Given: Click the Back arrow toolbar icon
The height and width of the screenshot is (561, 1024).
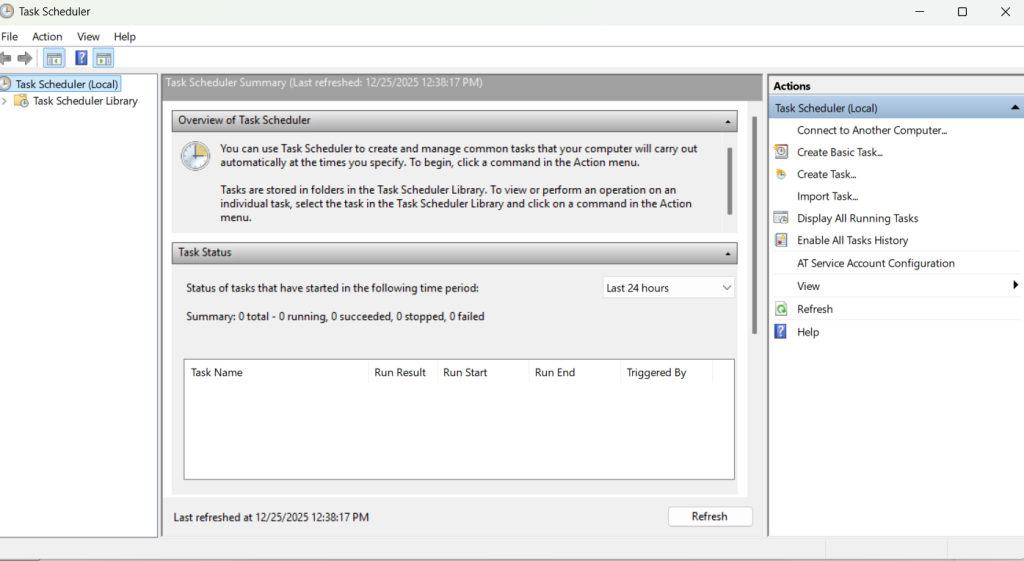Looking at the screenshot, I should [x=6, y=58].
